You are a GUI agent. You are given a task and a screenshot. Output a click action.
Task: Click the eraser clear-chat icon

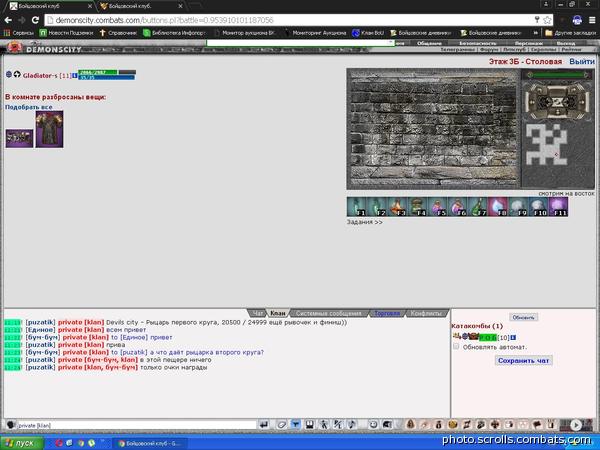pos(281,425)
